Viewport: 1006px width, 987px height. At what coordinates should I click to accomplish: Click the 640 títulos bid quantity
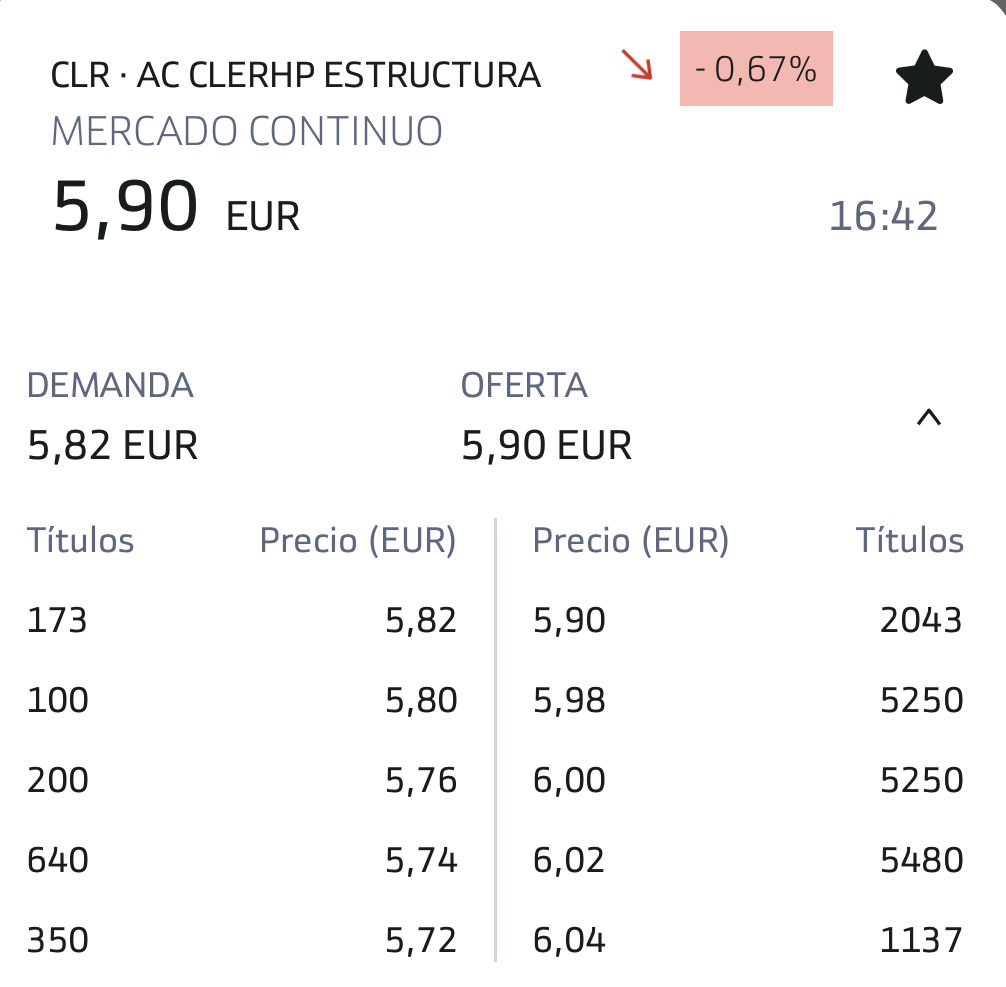coord(58,860)
